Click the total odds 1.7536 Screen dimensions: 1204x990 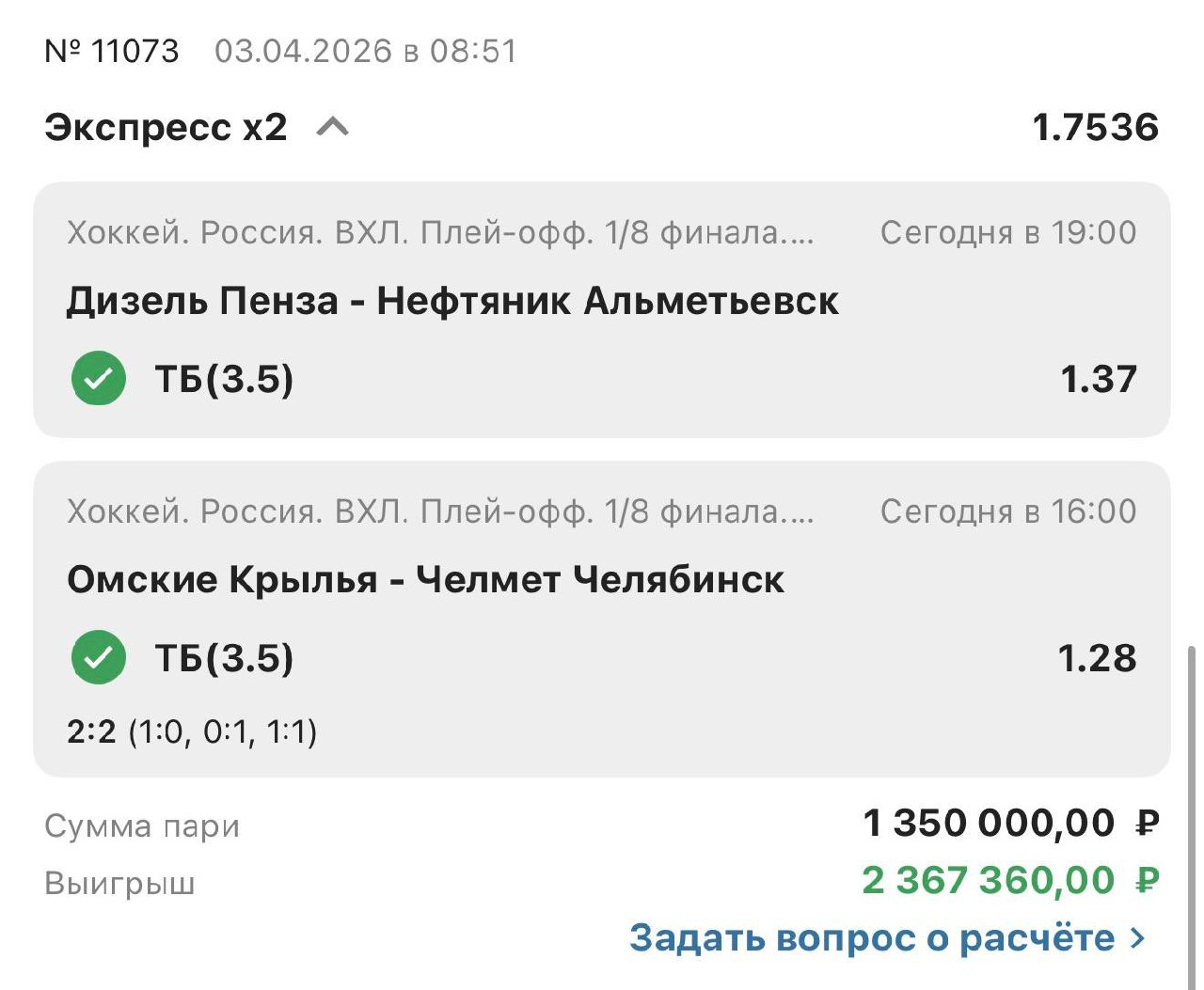click(1095, 127)
